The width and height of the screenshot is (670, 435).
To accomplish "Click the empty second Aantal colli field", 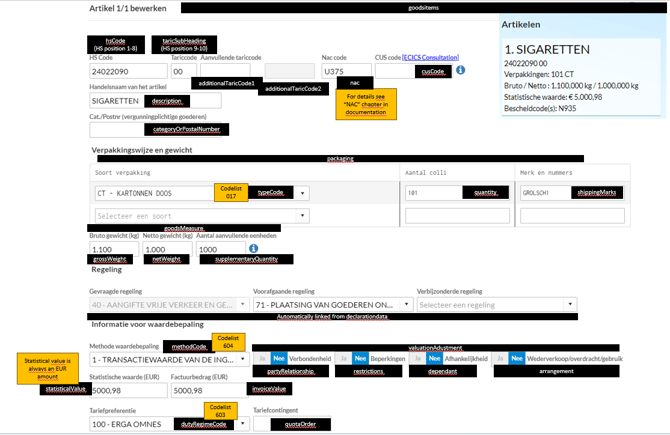I will [x=457, y=216].
